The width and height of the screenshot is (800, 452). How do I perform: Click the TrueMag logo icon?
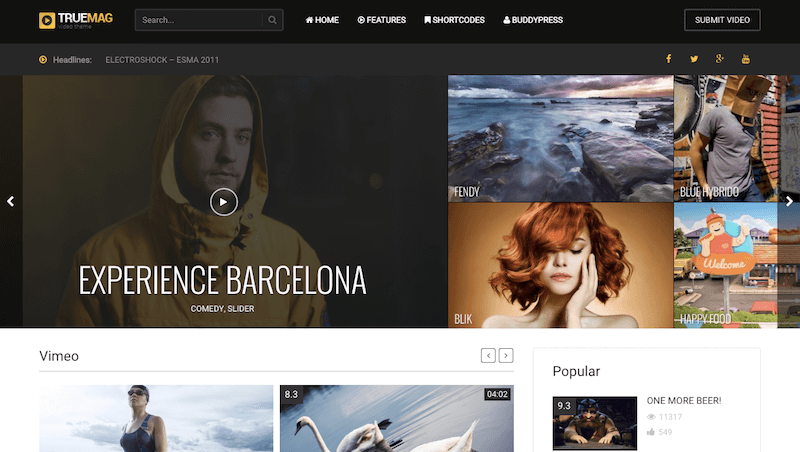[x=47, y=20]
